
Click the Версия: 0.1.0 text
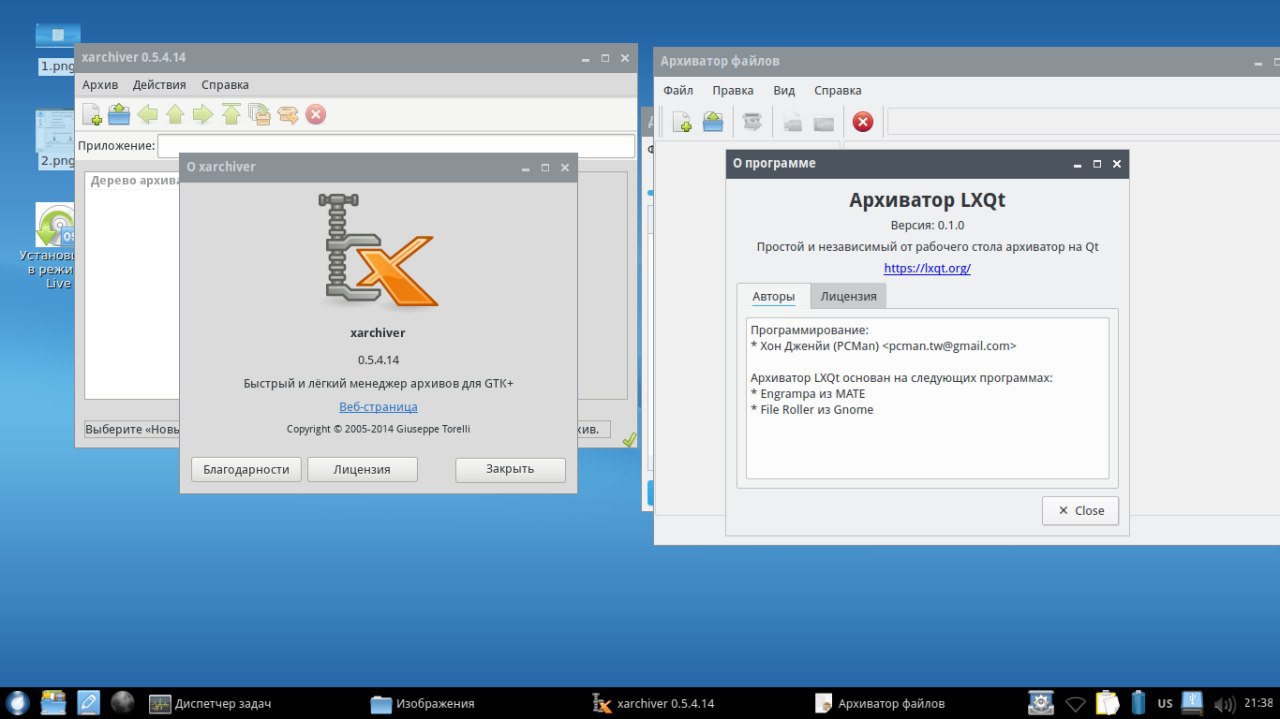[927, 225]
